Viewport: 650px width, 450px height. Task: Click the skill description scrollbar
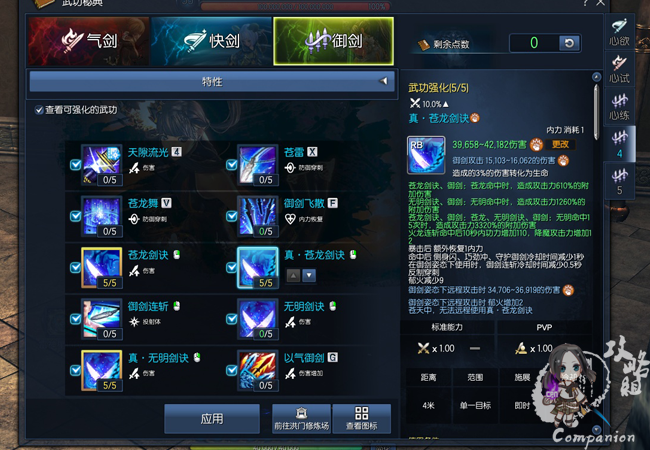pos(596,112)
